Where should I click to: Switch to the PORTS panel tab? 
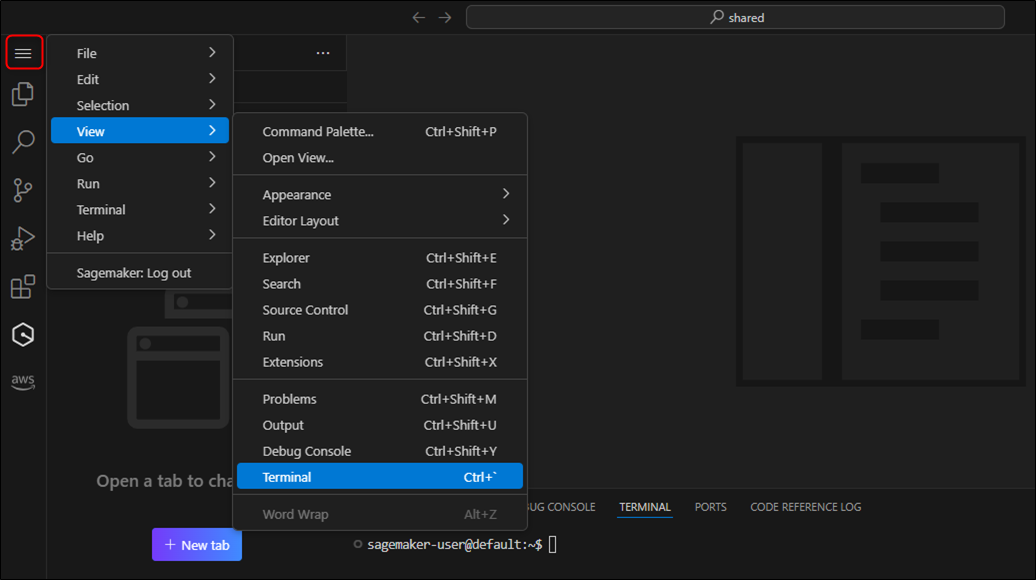point(710,507)
